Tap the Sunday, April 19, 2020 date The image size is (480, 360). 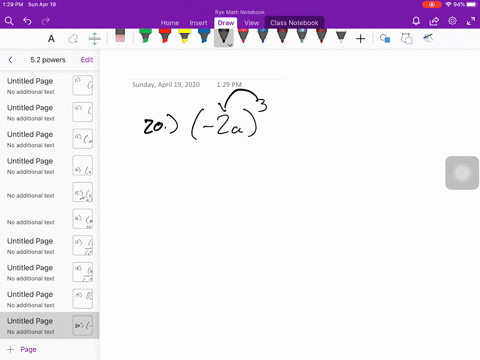(x=166, y=85)
